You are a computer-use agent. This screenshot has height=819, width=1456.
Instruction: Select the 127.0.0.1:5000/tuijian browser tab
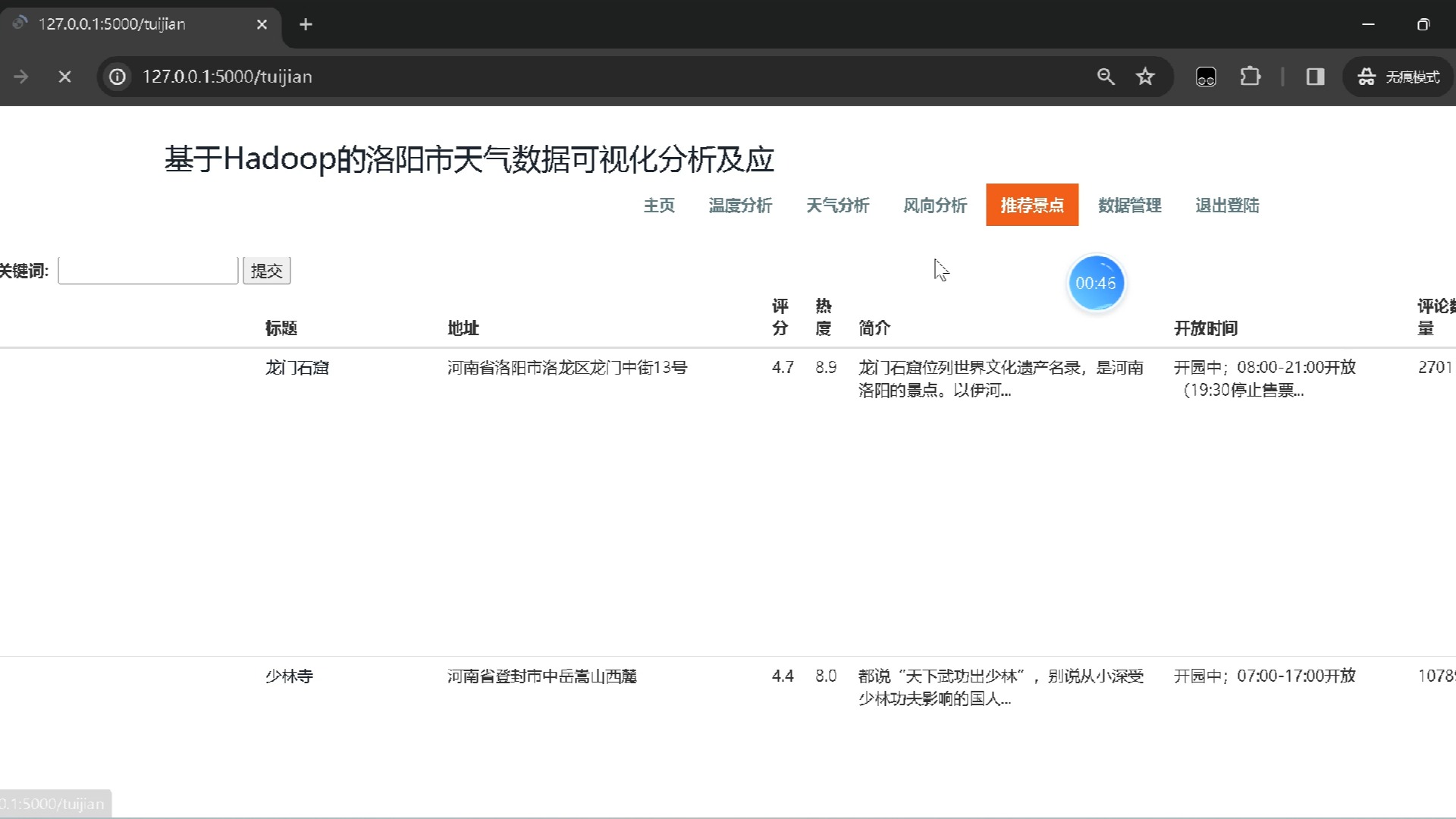(x=140, y=24)
